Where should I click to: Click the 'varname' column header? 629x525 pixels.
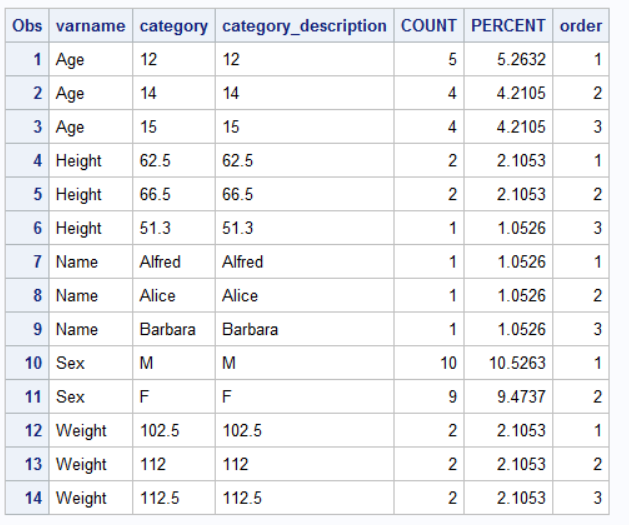91,26
